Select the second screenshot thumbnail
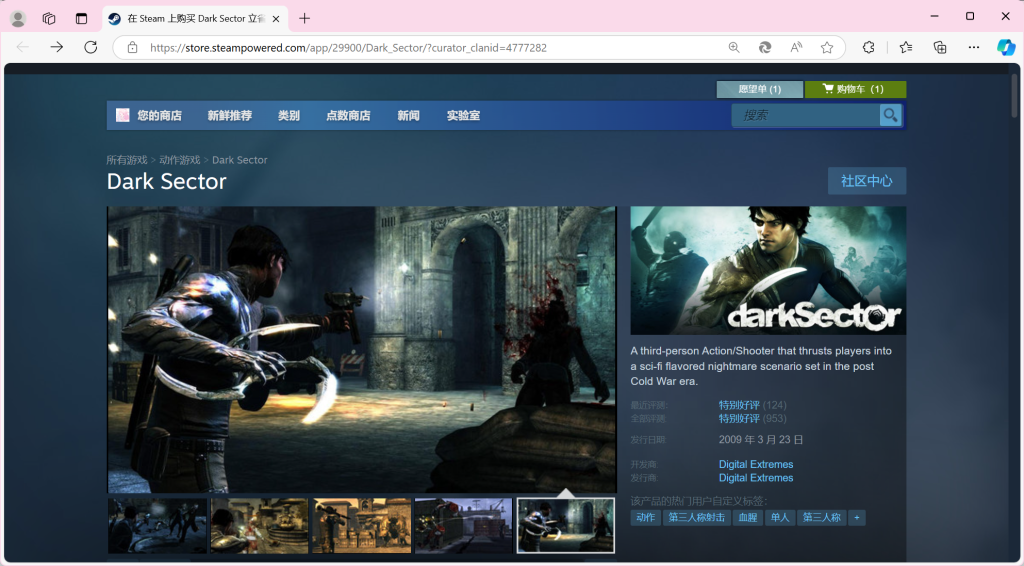 point(259,526)
